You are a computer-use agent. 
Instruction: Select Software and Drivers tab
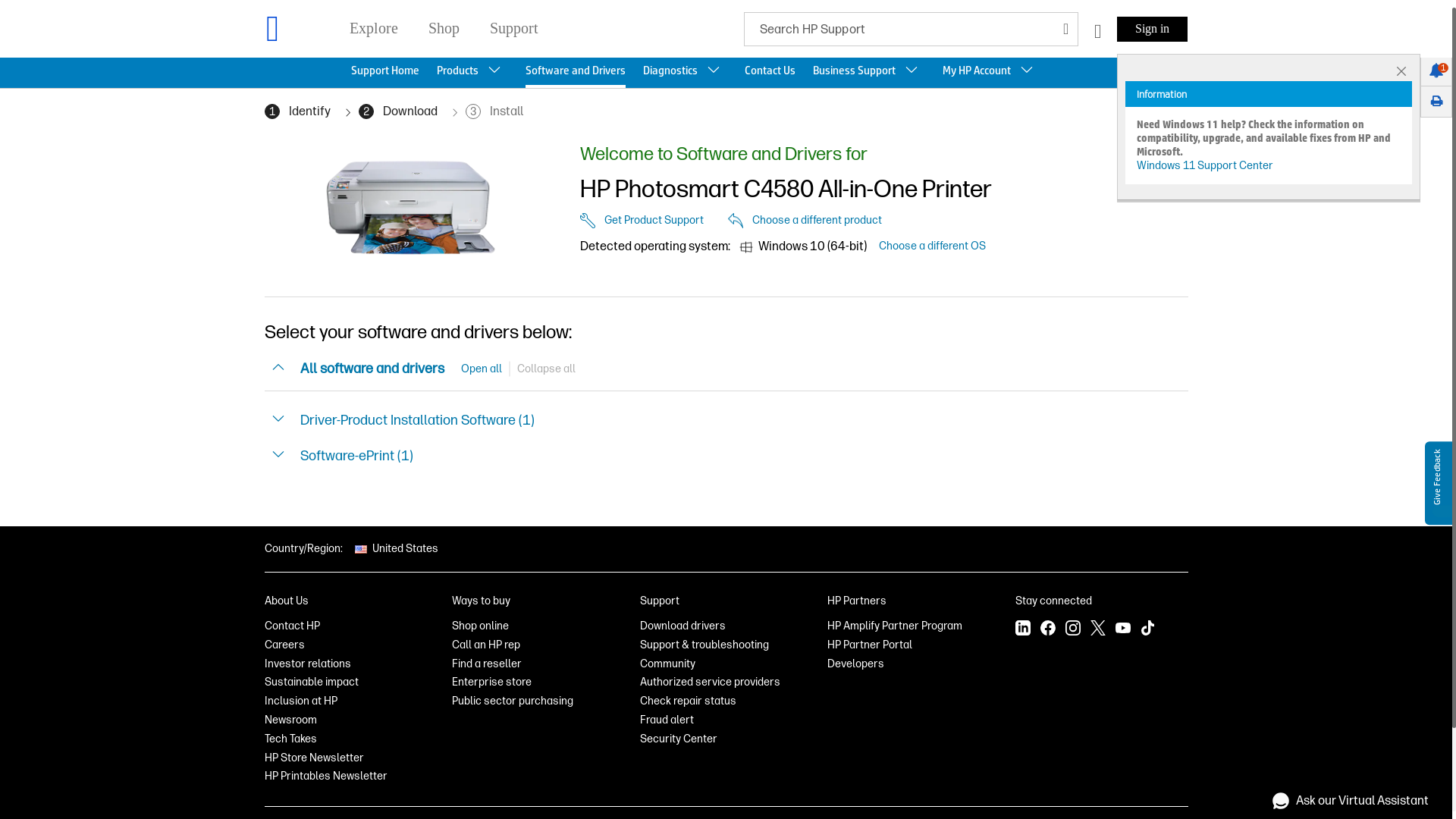tap(576, 71)
